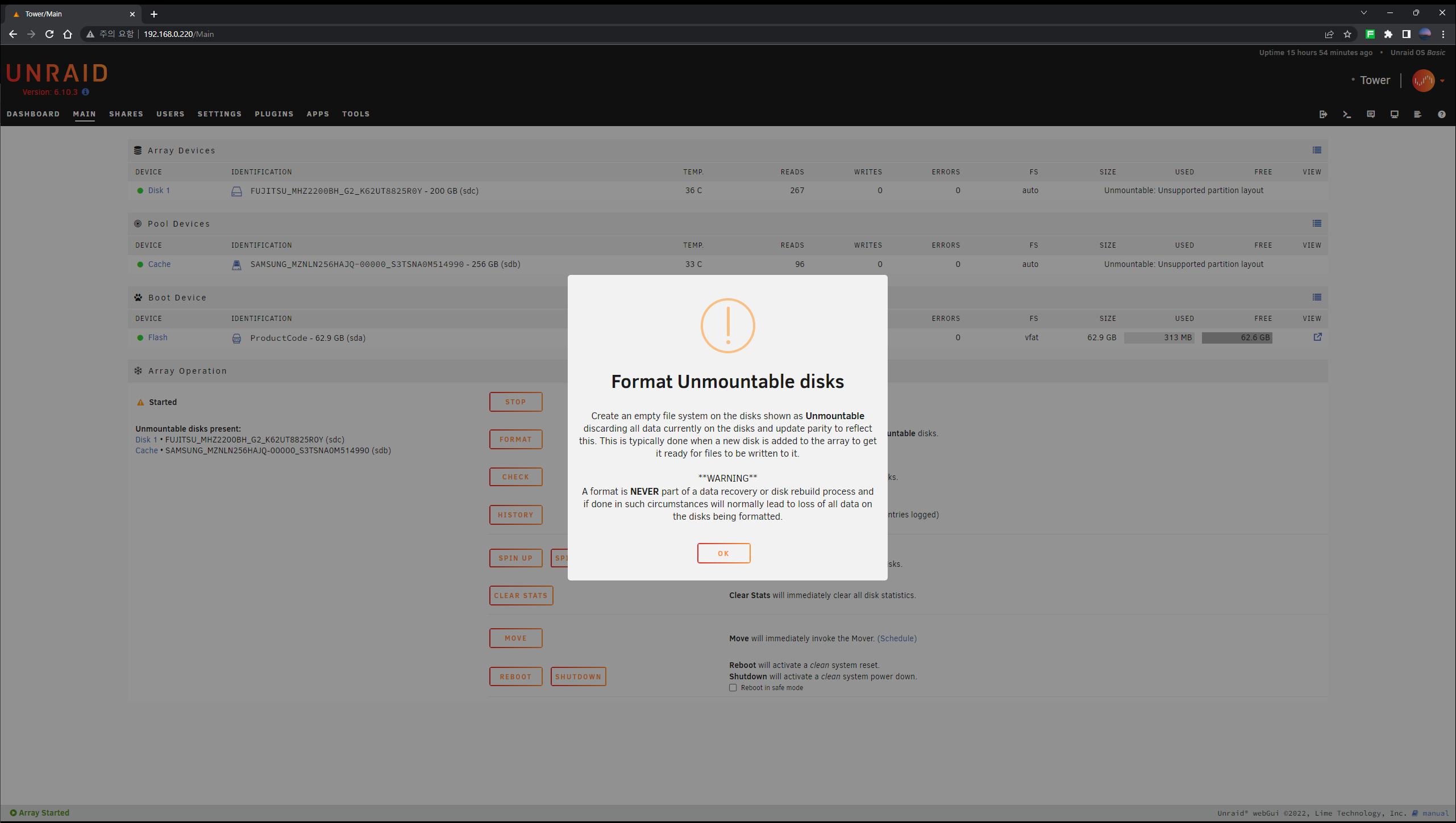Viewport: 1456px width, 823px height.
Task: Open Chrome three-dot menu
Action: pos(1443,34)
